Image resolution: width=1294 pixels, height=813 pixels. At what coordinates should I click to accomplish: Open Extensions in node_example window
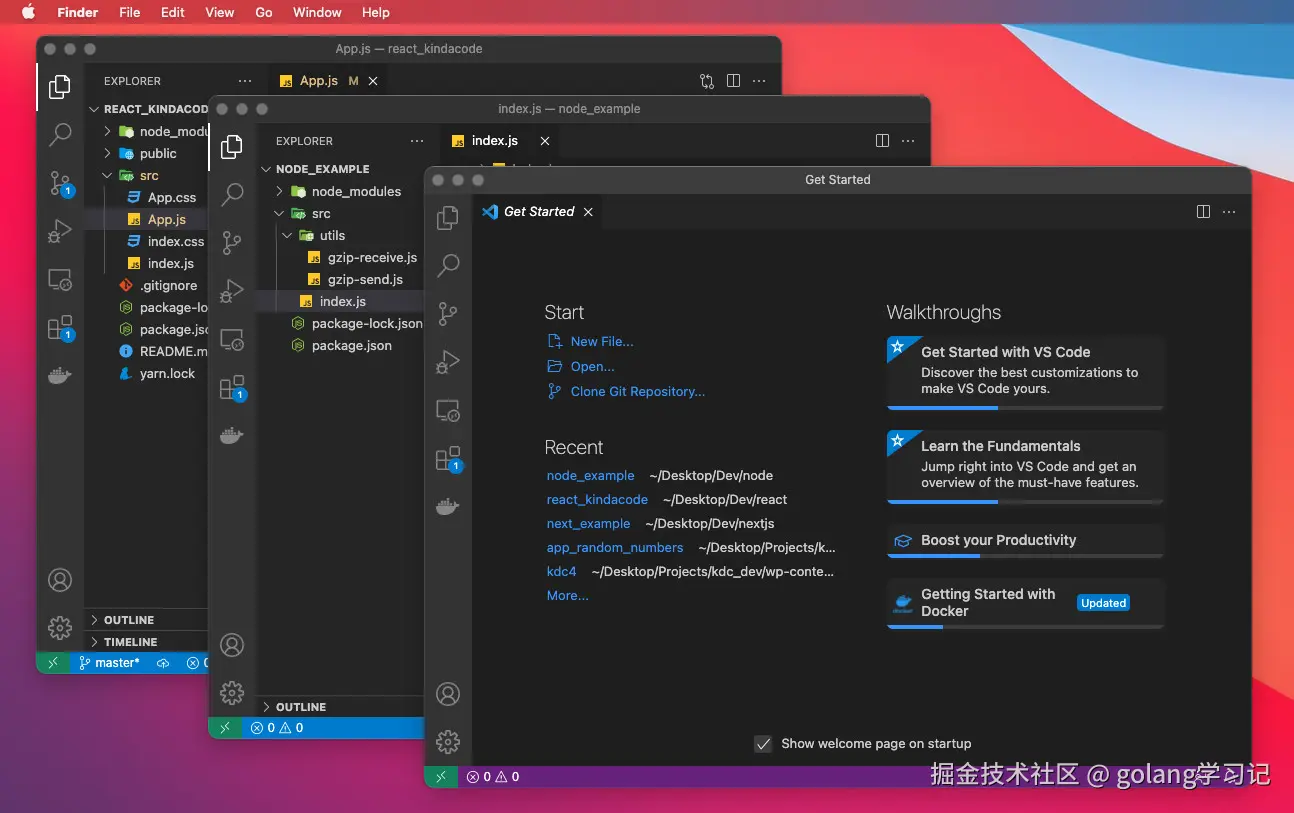click(232, 387)
